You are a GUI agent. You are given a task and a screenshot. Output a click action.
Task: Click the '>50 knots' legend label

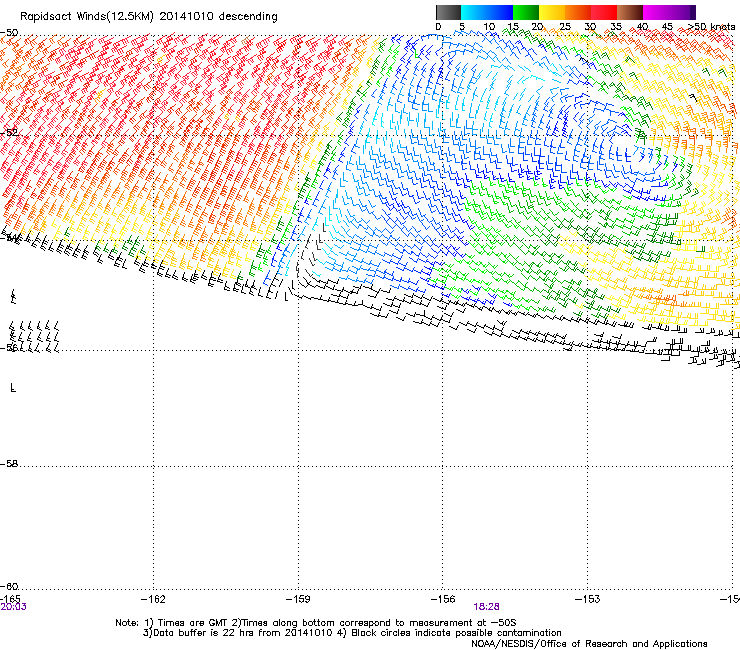point(711,27)
